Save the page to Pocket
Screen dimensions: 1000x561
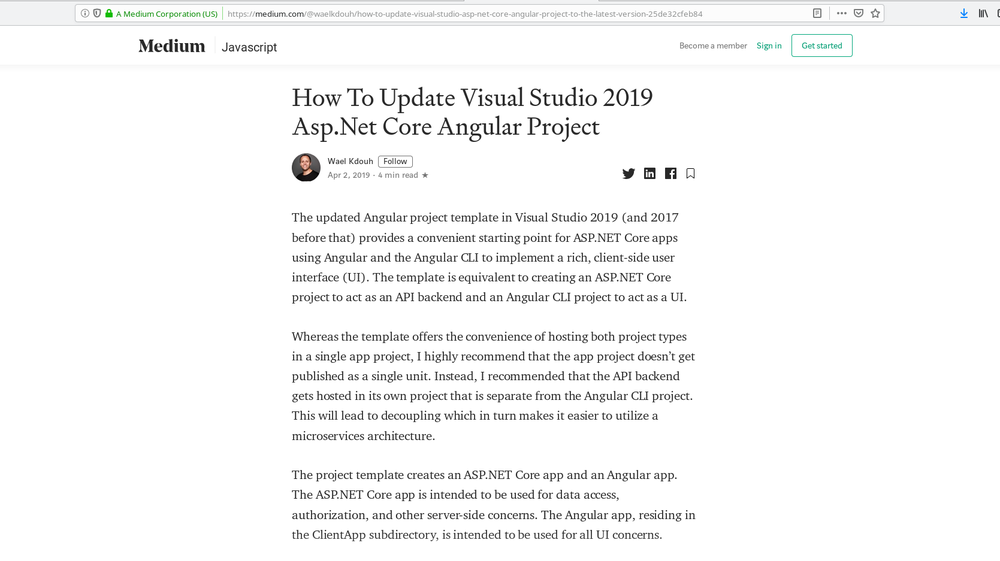[858, 13]
